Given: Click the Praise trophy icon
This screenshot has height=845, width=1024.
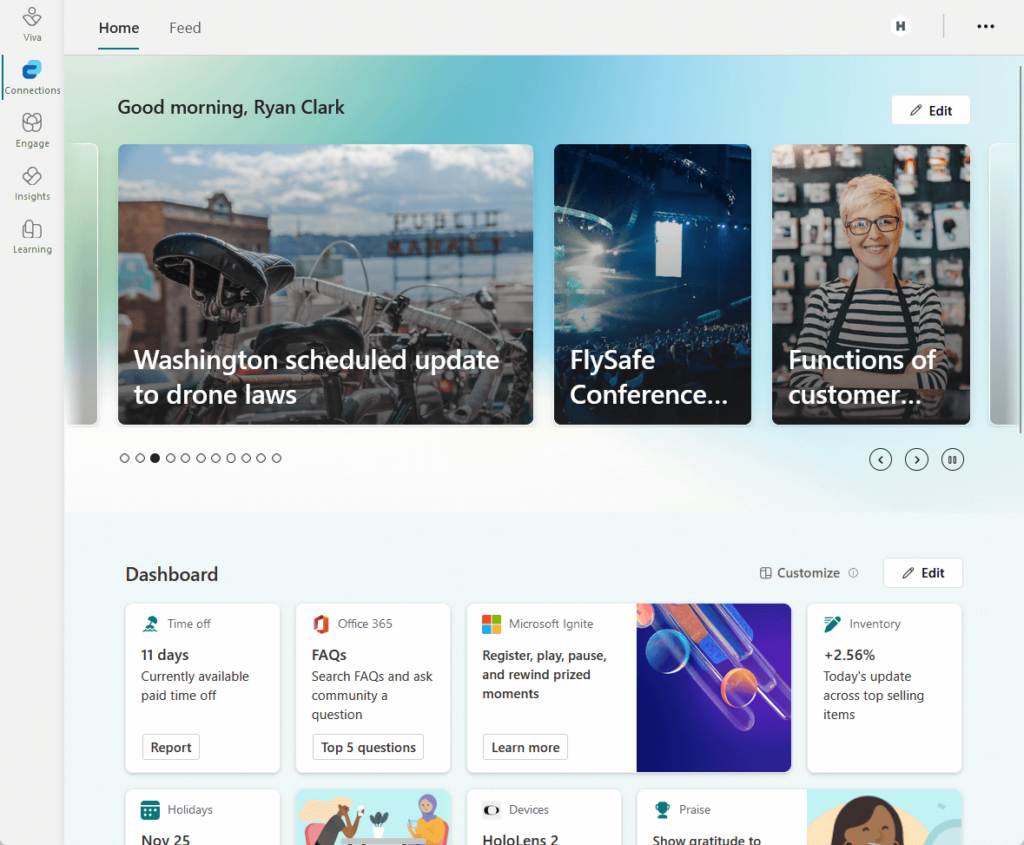Looking at the screenshot, I should click(x=662, y=810).
